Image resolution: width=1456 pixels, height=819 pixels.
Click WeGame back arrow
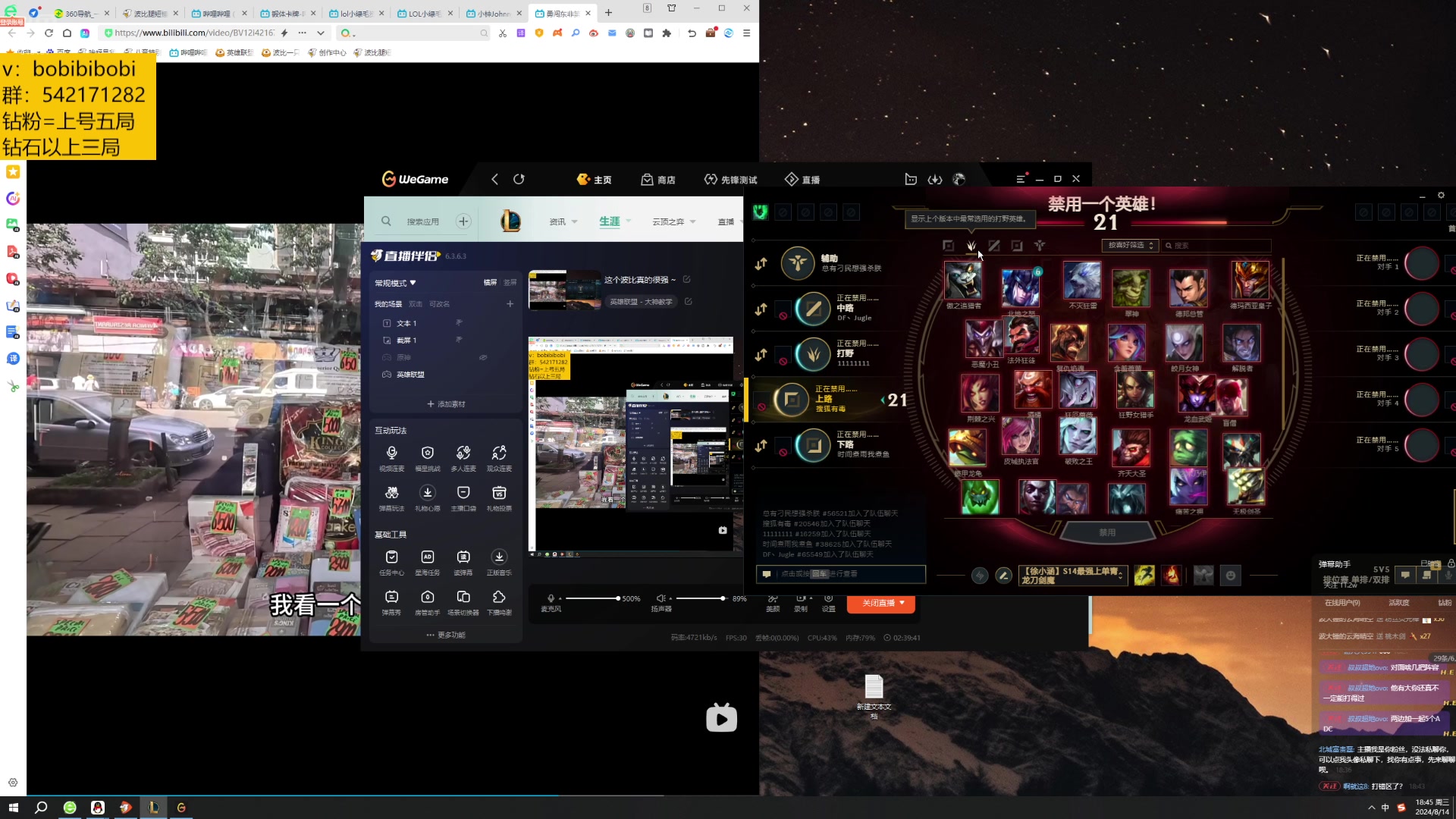[494, 179]
